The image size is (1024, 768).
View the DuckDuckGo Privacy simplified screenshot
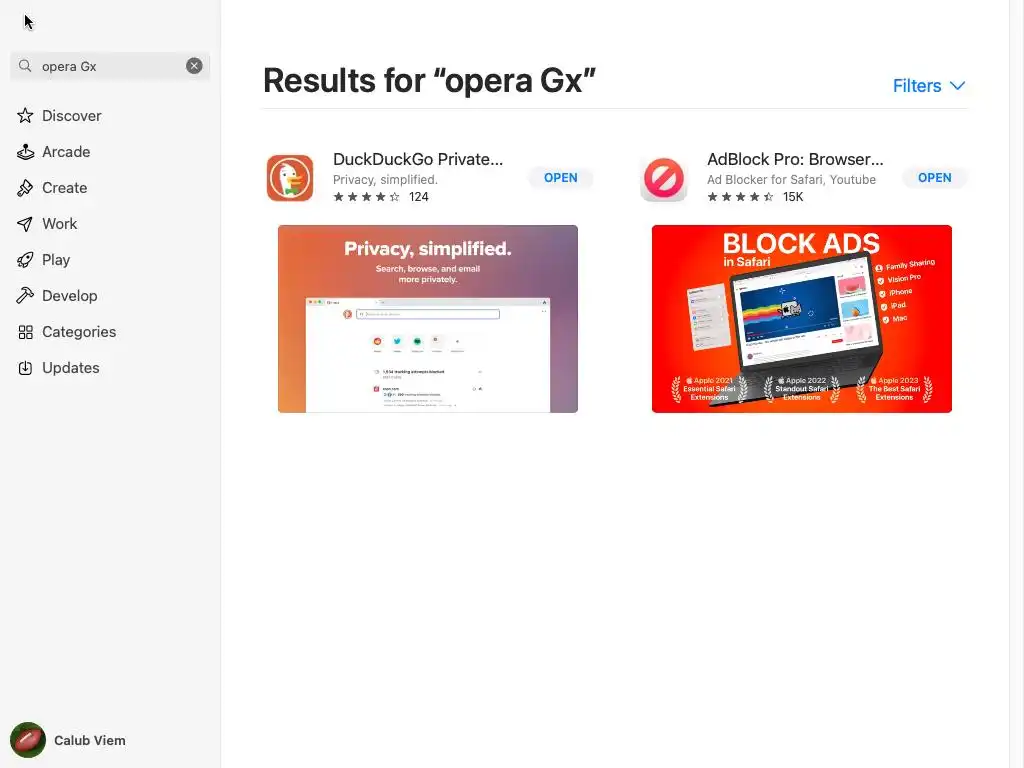[x=428, y=319]
